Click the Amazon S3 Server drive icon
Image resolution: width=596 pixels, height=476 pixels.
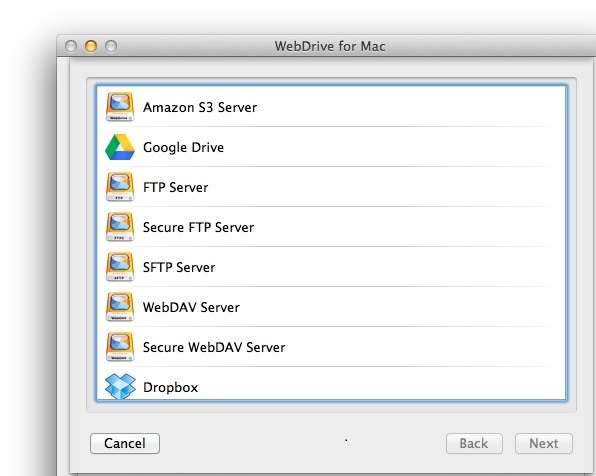tap(120, 107)
